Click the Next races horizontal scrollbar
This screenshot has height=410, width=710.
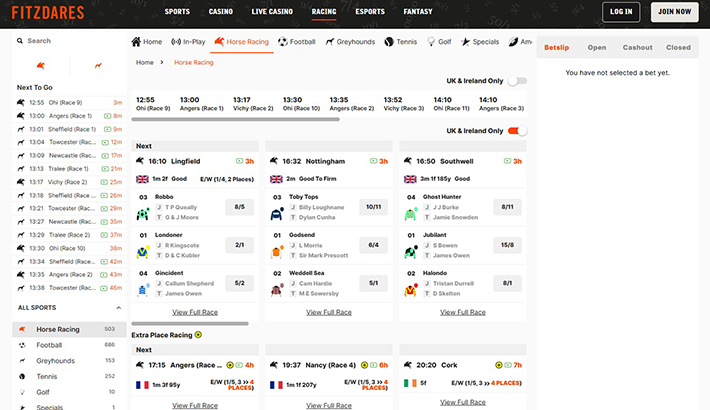click(190, 323)
